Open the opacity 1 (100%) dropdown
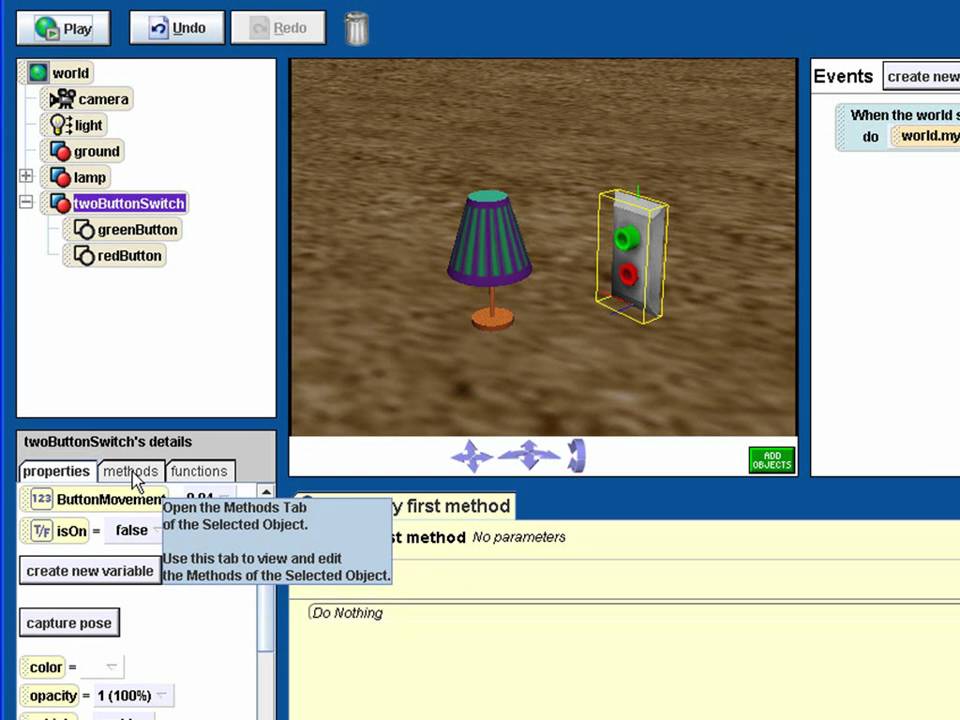Viewport: 960px width, 720px height. [x=133, y=696]
